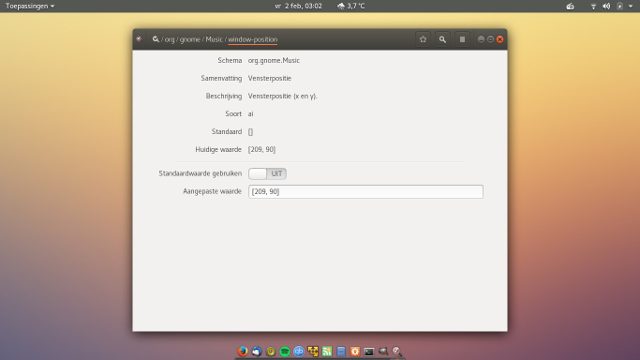Image resolution: width=640 pixels, height=360 pixels.
Task: Open the Wi-Fi network indicator
Action: click(593, 6)
